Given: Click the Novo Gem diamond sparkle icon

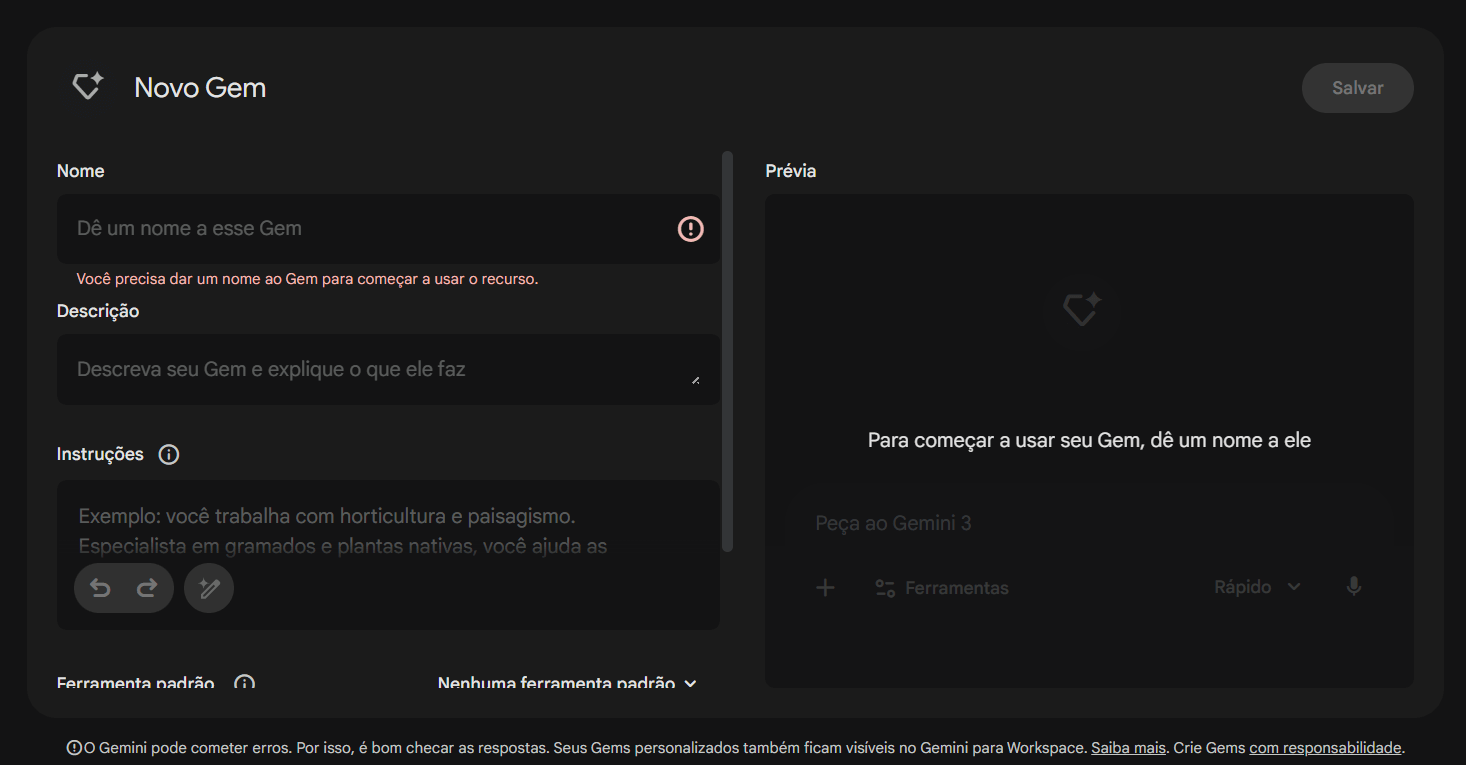Looking at the screenshot, I should click(88, 87).
